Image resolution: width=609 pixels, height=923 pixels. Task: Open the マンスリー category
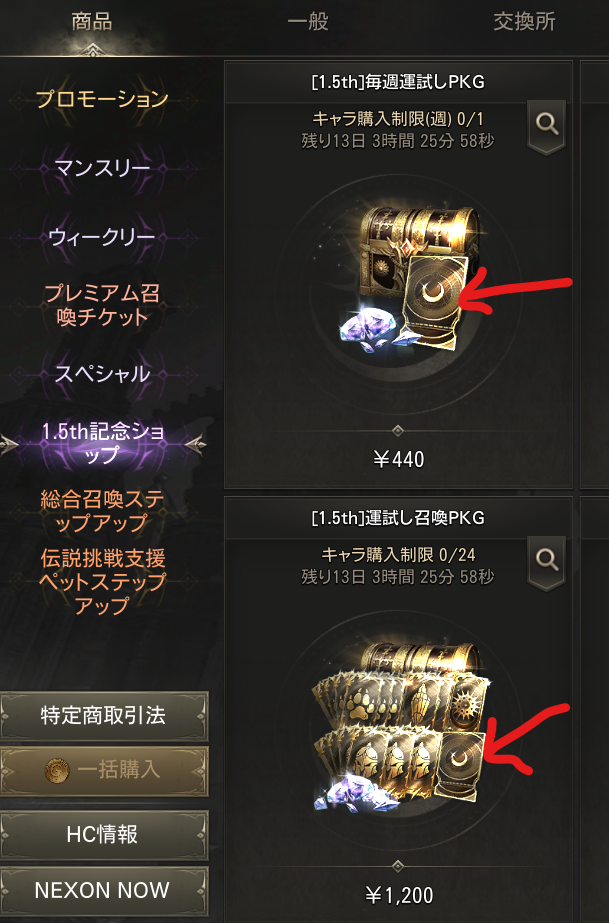pyautogui.click(x=102, y=168)
